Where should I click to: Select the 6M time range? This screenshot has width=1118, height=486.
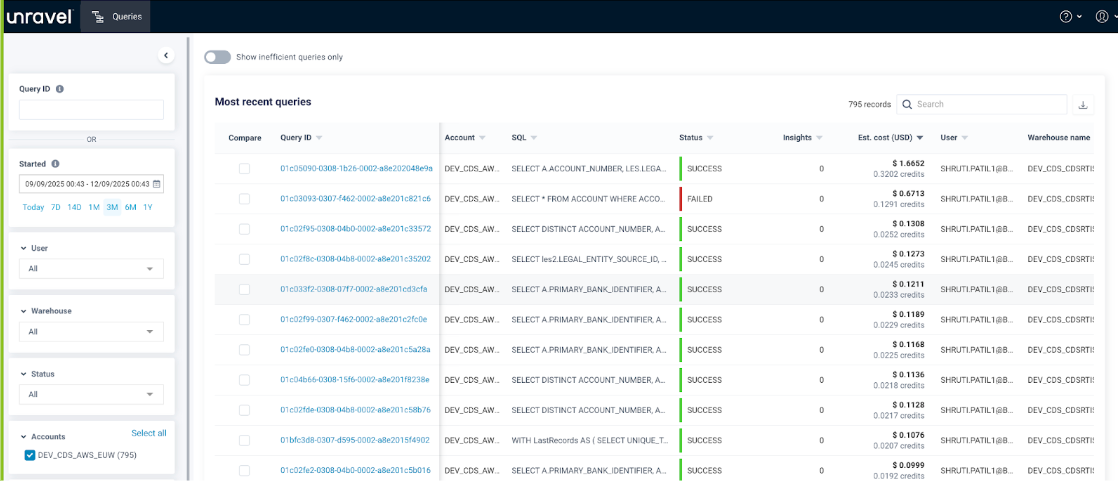[x=130, y=207]
